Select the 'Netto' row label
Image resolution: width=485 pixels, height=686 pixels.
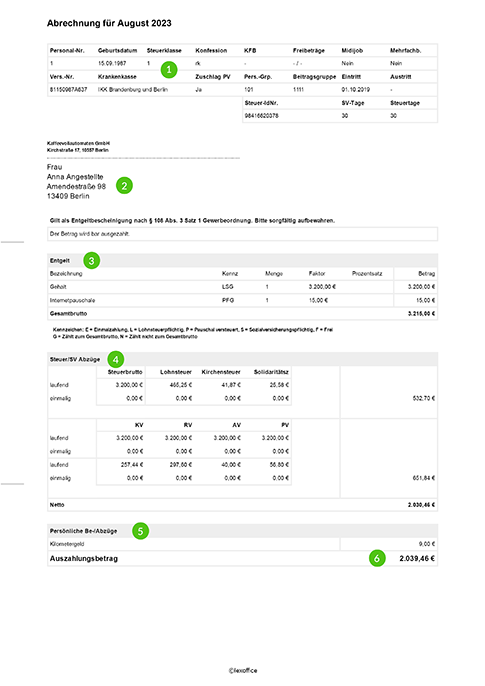(57, 505)
